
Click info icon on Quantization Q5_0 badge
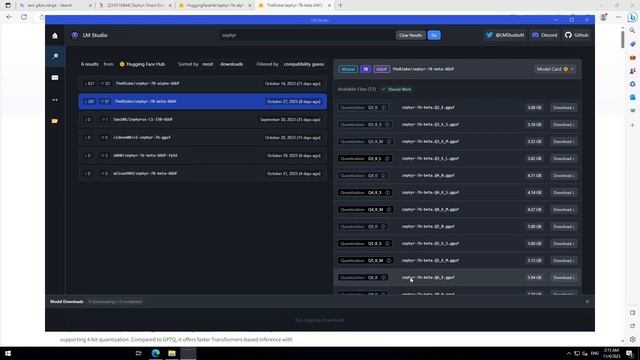383,227
